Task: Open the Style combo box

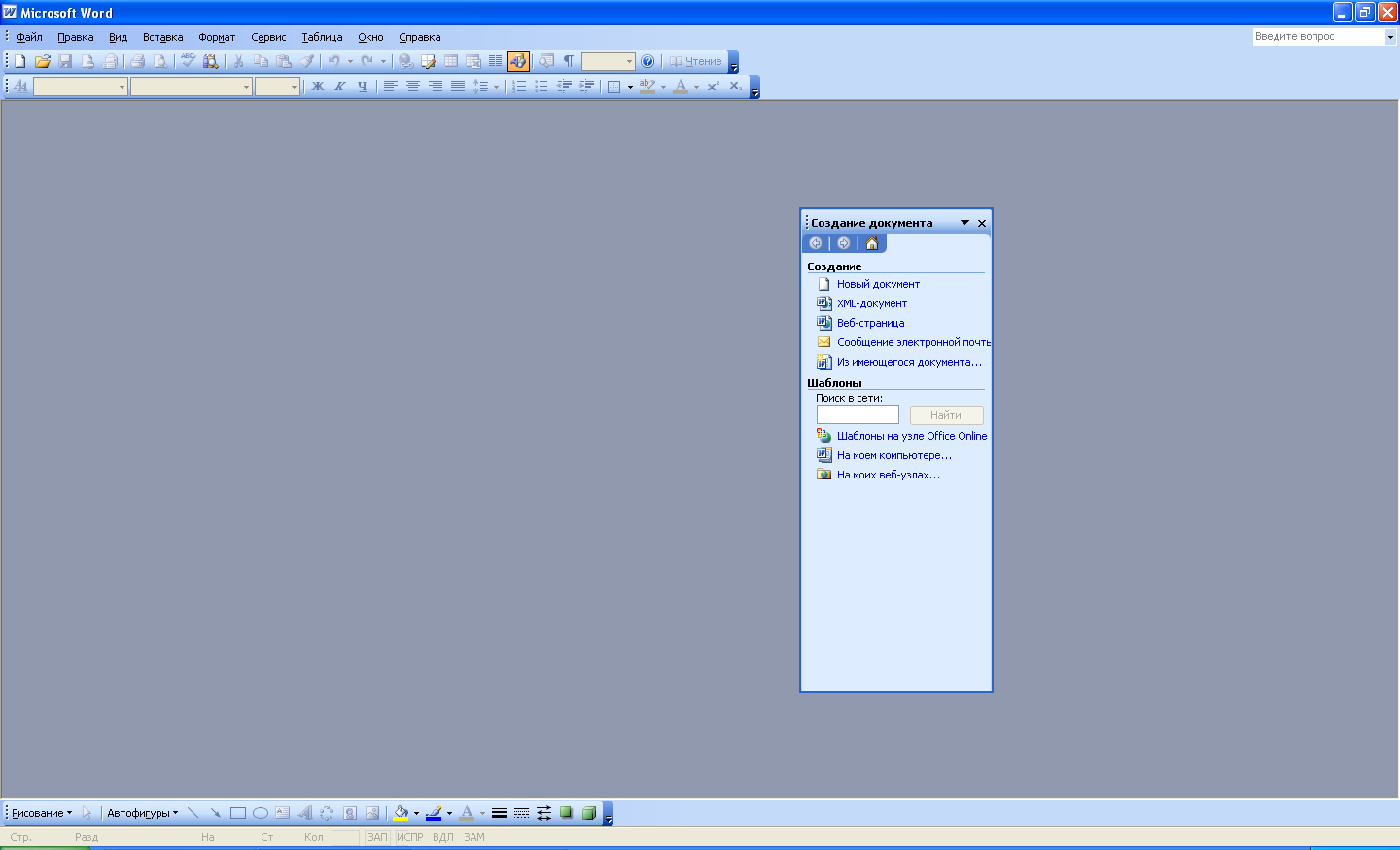Action: point(80,87)
